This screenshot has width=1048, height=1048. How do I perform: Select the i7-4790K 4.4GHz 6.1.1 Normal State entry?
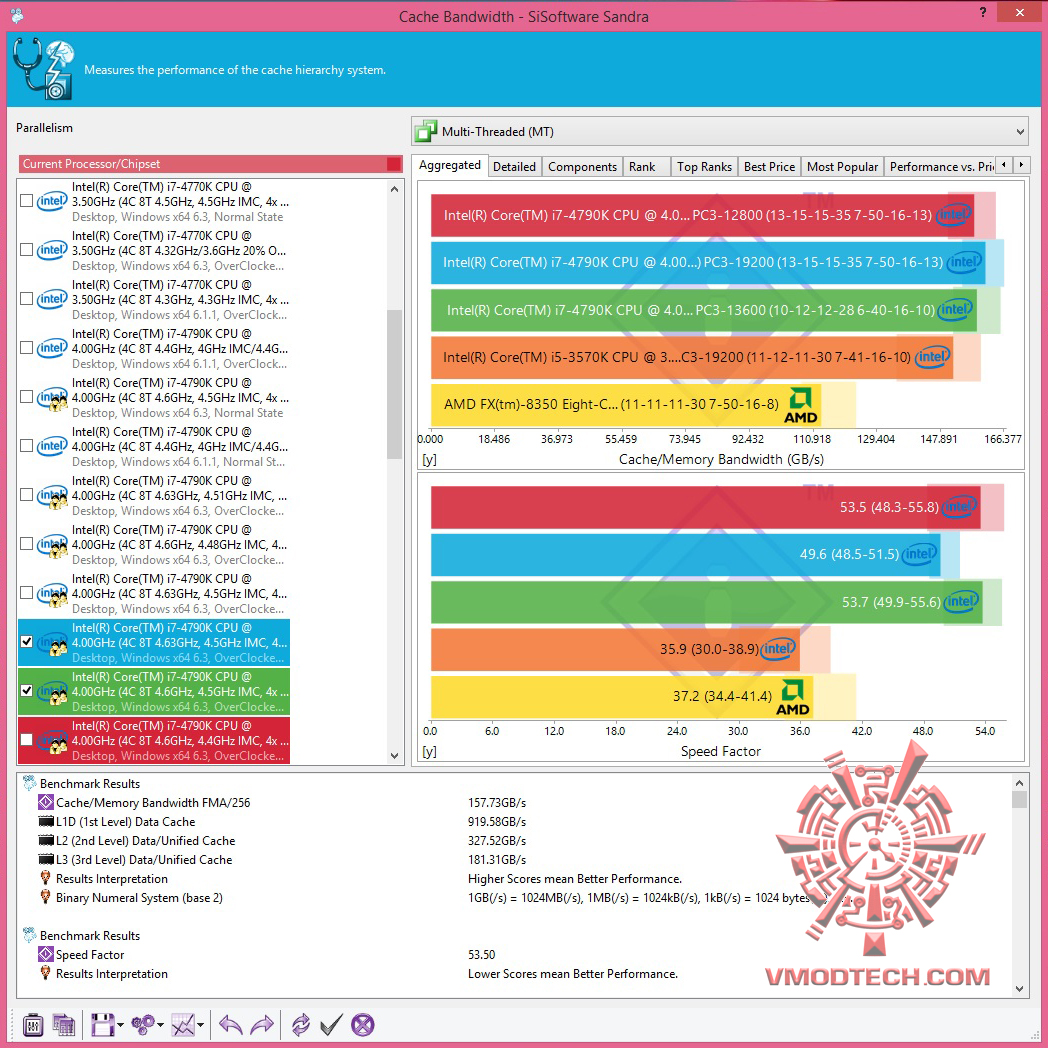(154, 446)
